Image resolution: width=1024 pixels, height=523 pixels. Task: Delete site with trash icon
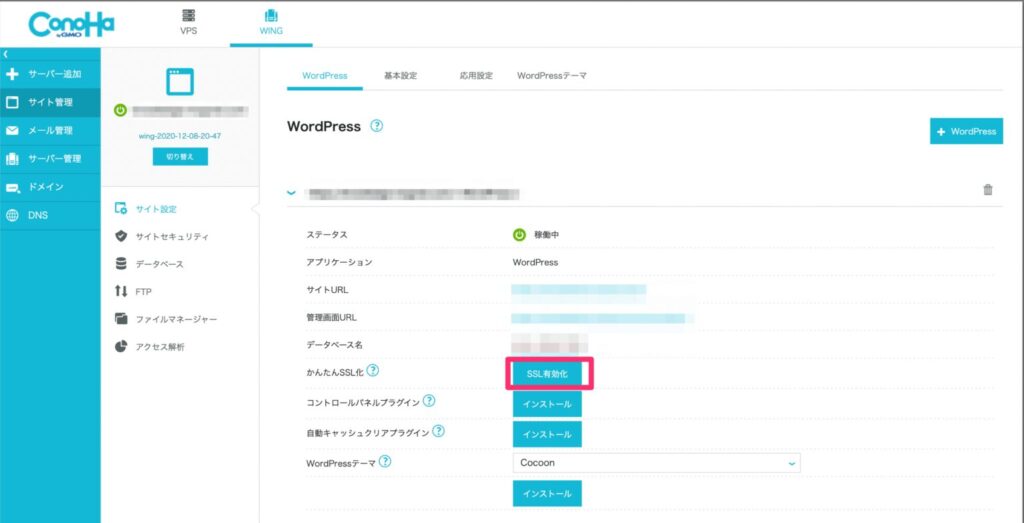988,190
